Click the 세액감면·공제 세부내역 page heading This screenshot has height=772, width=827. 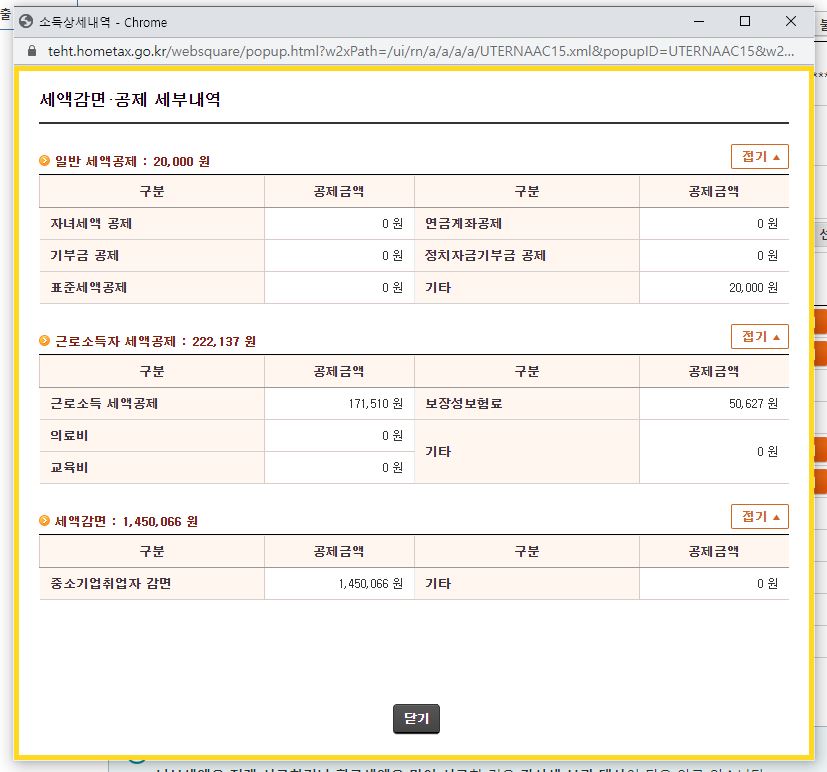130,100
